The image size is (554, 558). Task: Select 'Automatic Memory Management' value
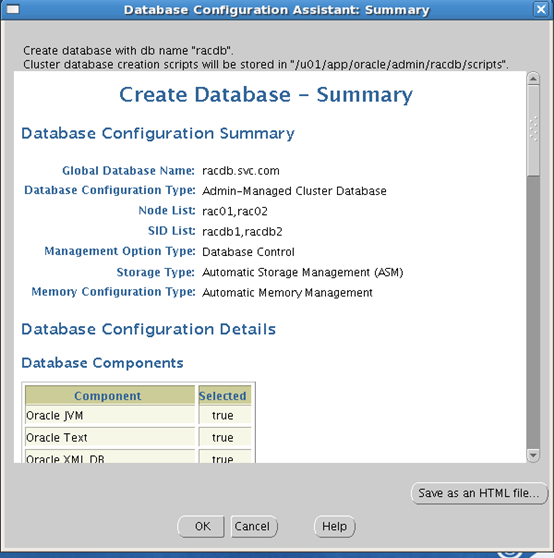click(x=287, y=293)
